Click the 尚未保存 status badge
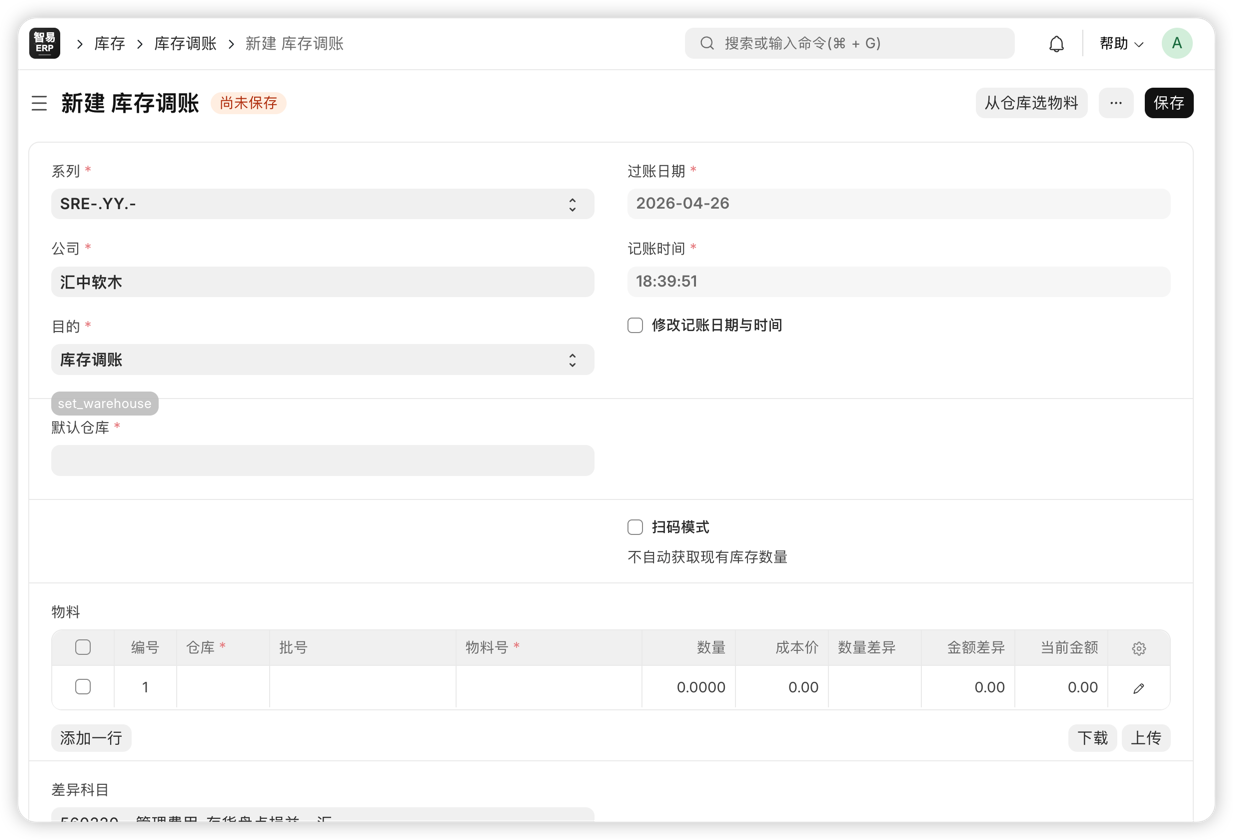1233x840 pixels. click(x=248, y=103)
